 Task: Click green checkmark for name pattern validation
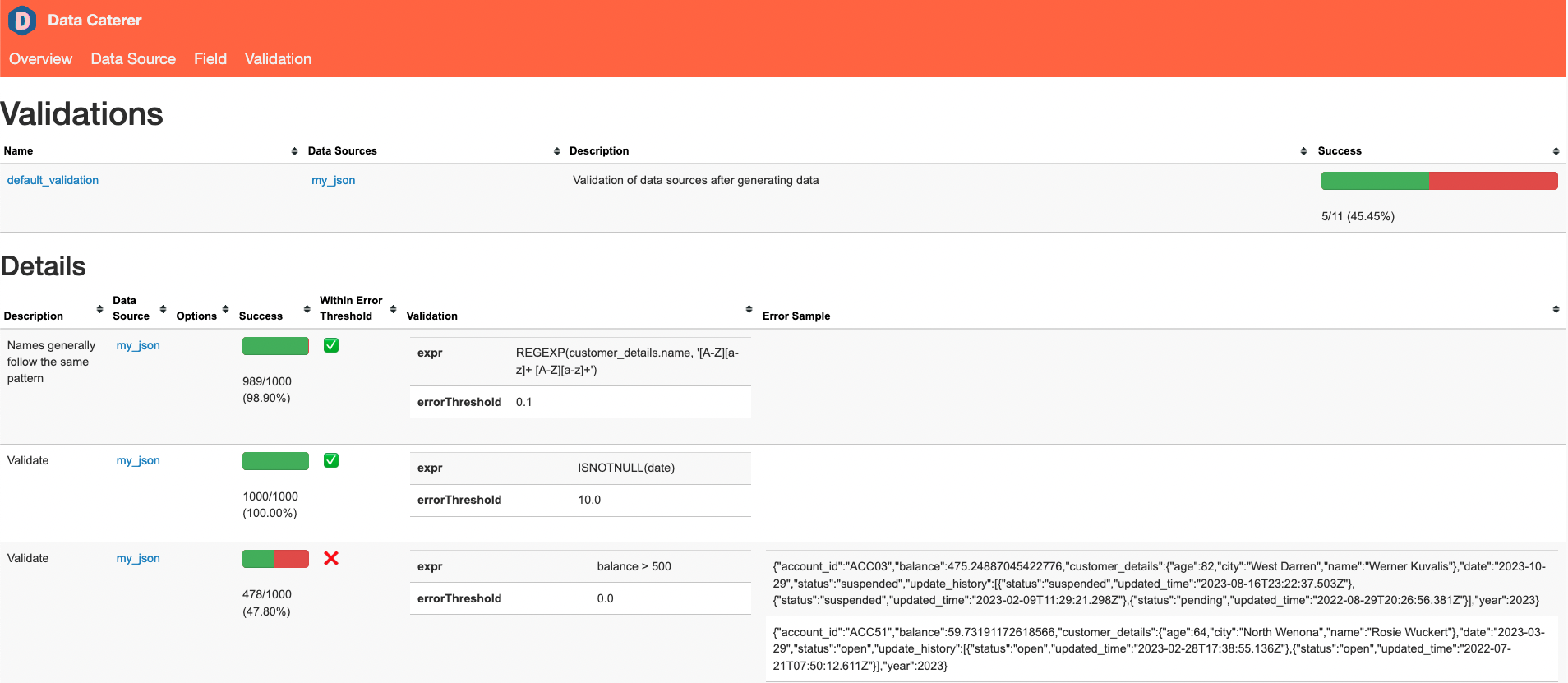331,345
